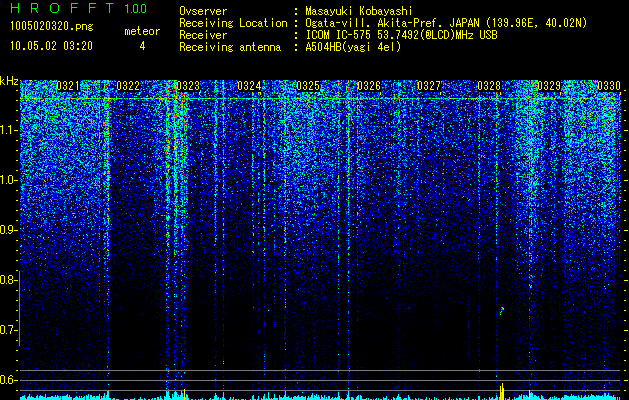This screenshot has width=629, height=400.
Task: Click the 0330 time marker
Action: 609,86
